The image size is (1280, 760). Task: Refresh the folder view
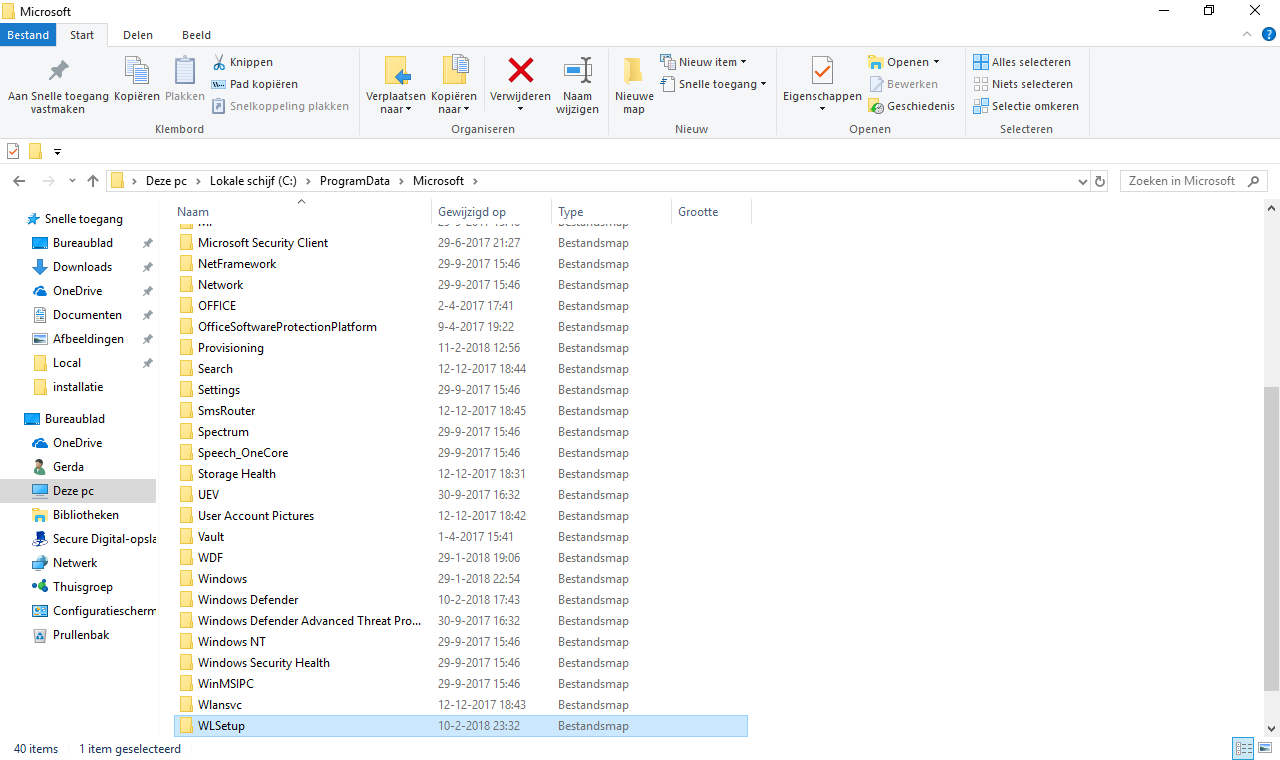click(x=1101, y=181)
